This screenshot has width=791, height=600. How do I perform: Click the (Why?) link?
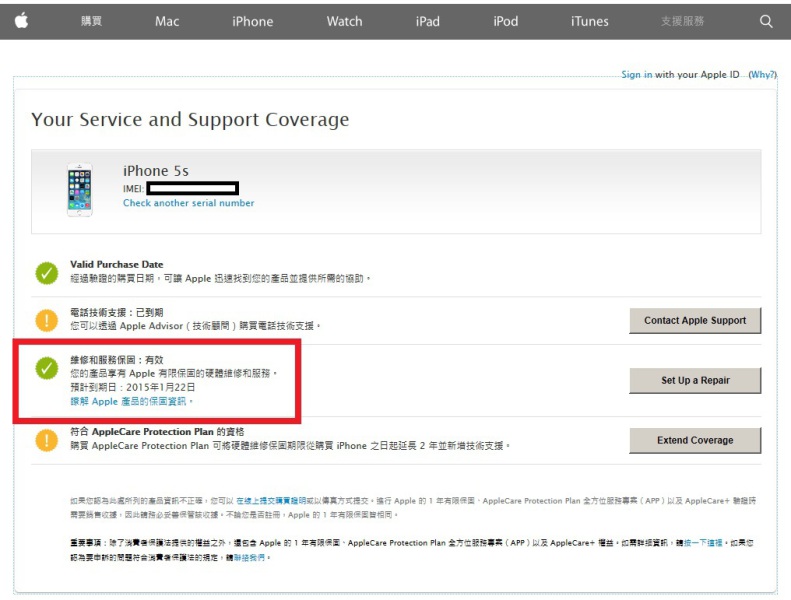pos(762,75)
